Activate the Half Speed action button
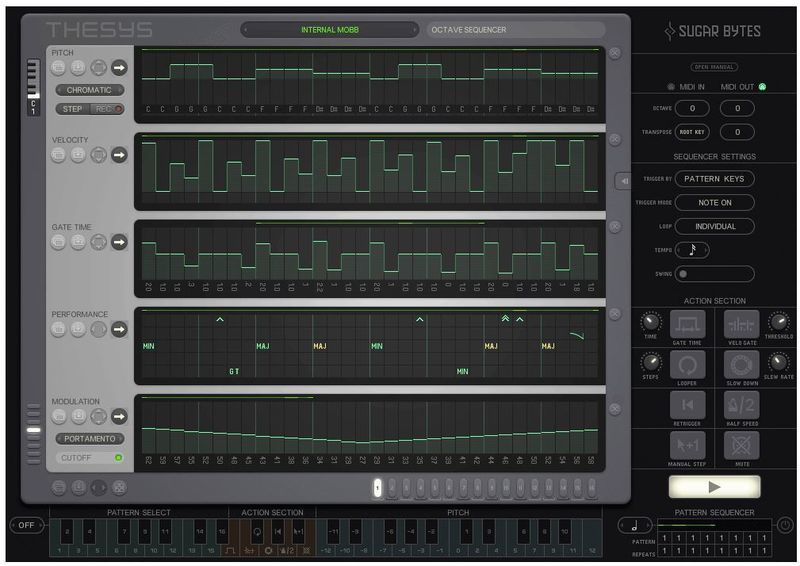The width and height of the screenshot is (800, 566). tap(742, 405)
